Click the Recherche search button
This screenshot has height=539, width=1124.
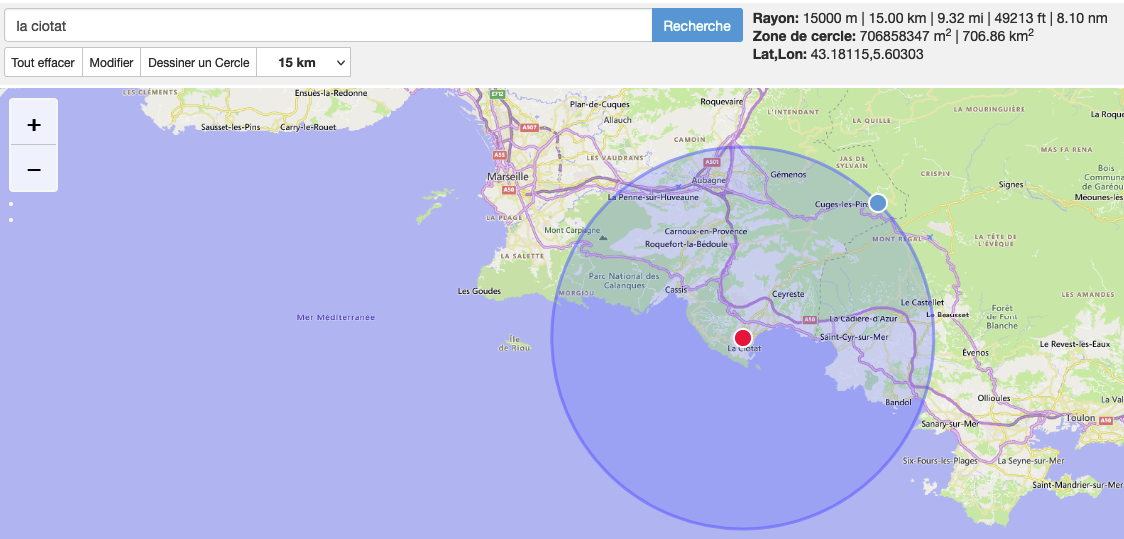(697, 26)
